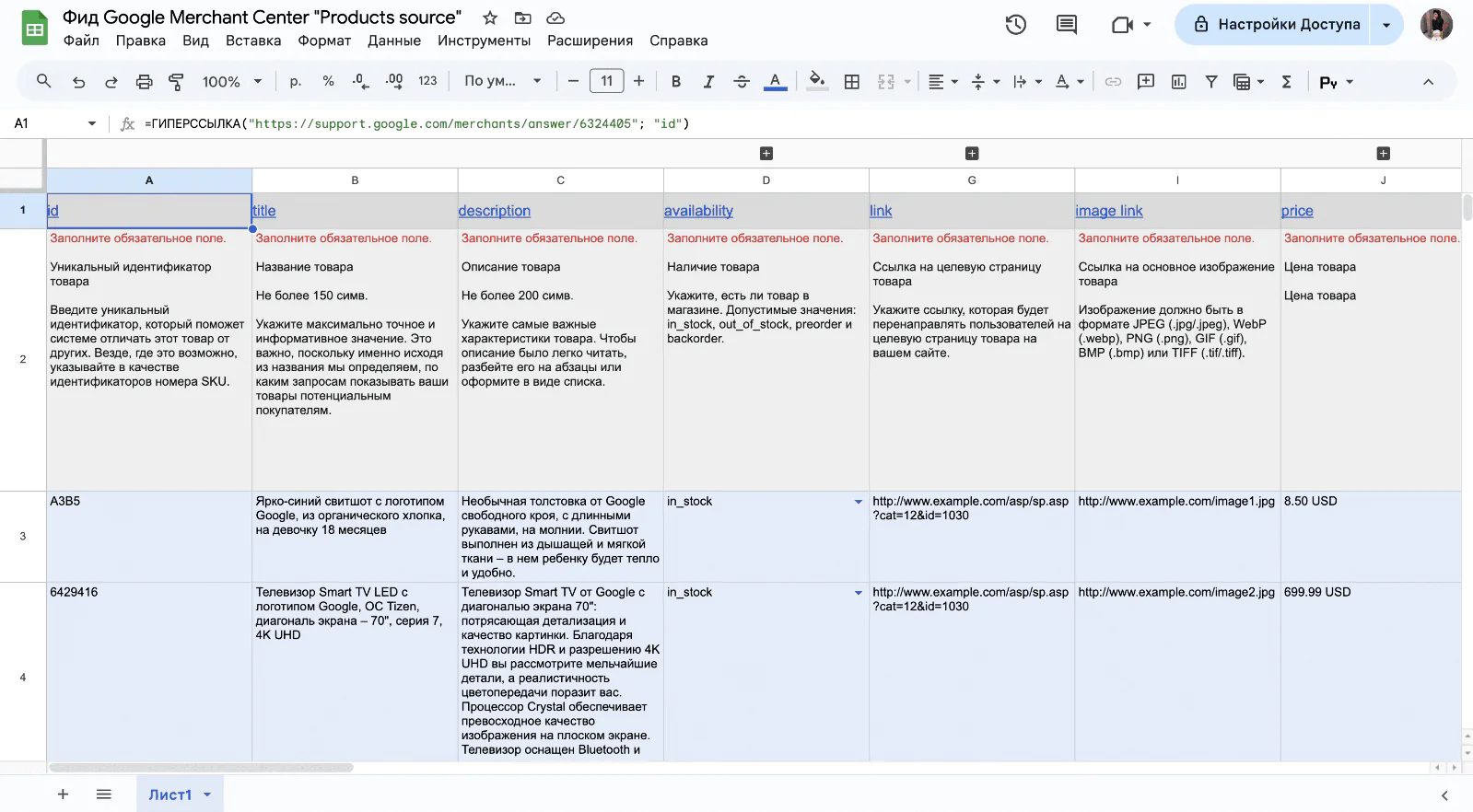The height and width of the screenshot is (812, 1473).
Task: Format selected cells as percent
Action: (x=328, y=82)
